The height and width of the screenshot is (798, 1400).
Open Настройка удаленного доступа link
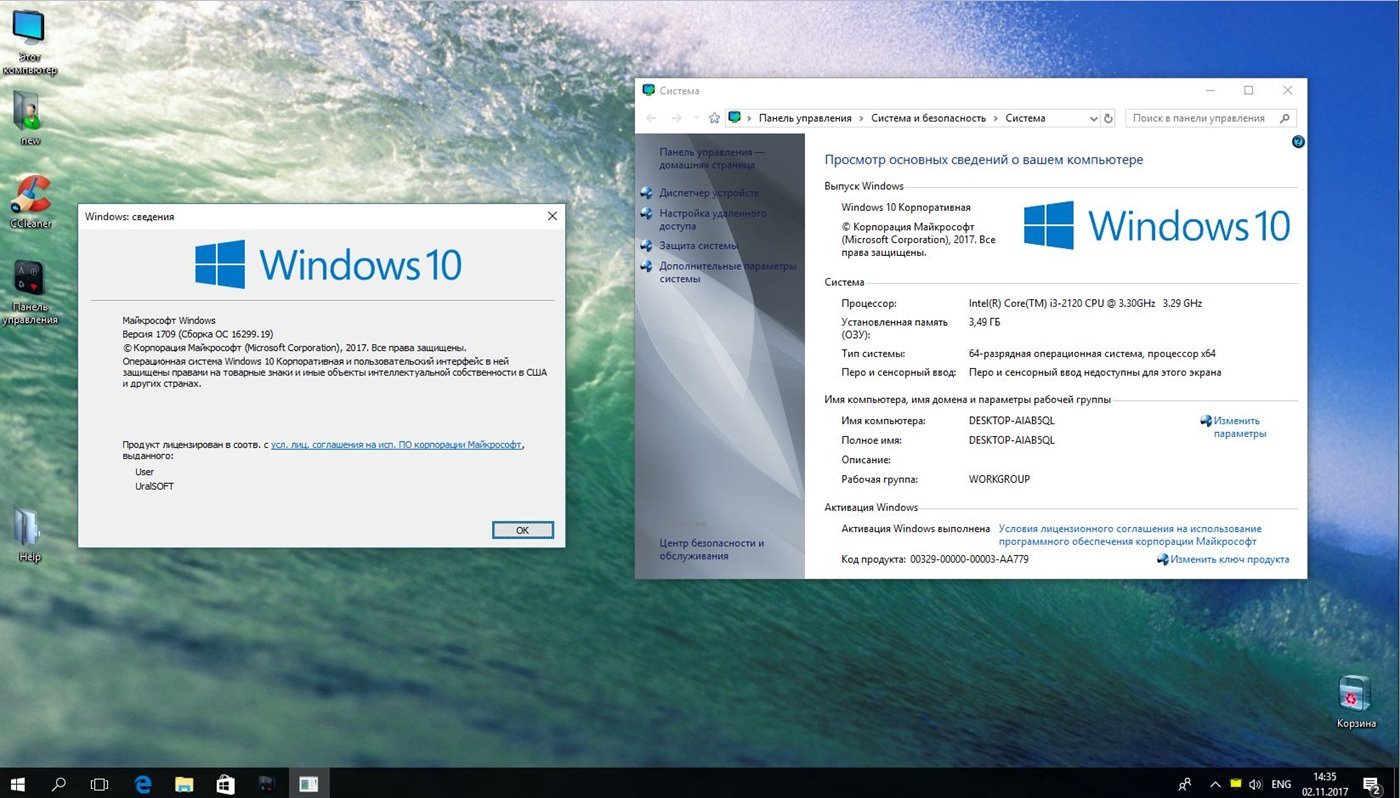click(713, 219)
